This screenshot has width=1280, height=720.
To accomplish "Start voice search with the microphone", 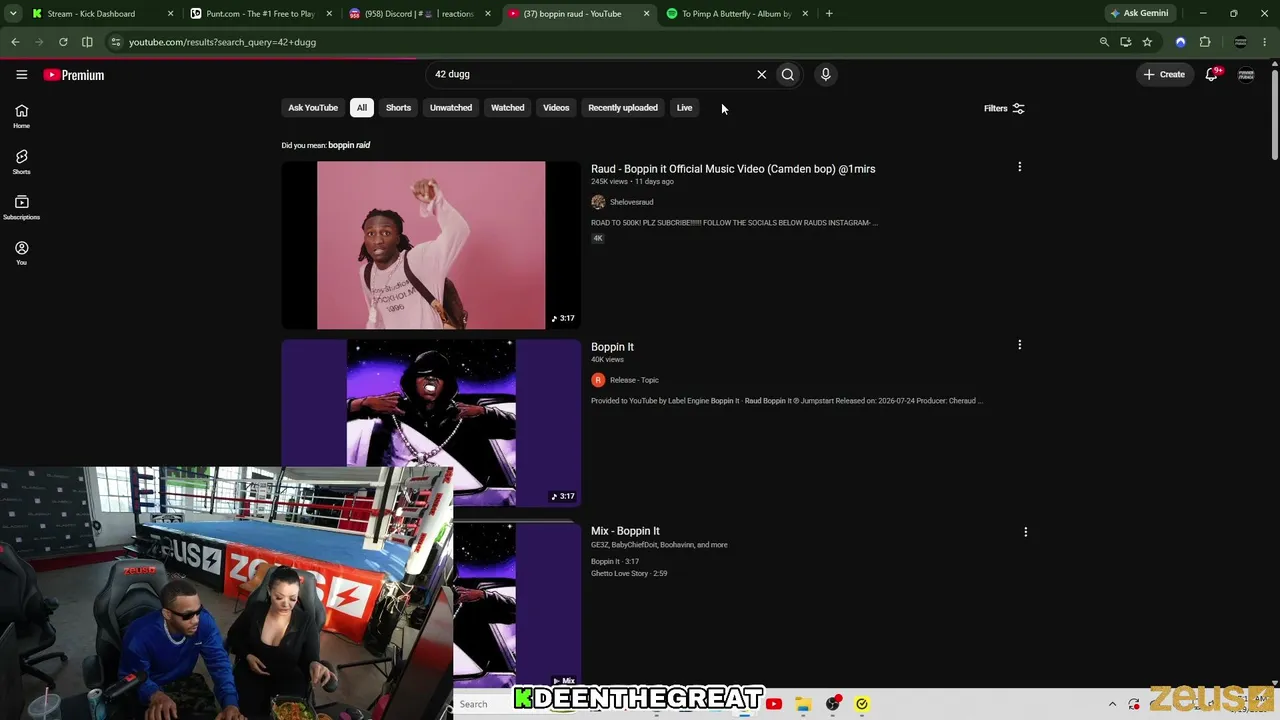I will [825, 74].
